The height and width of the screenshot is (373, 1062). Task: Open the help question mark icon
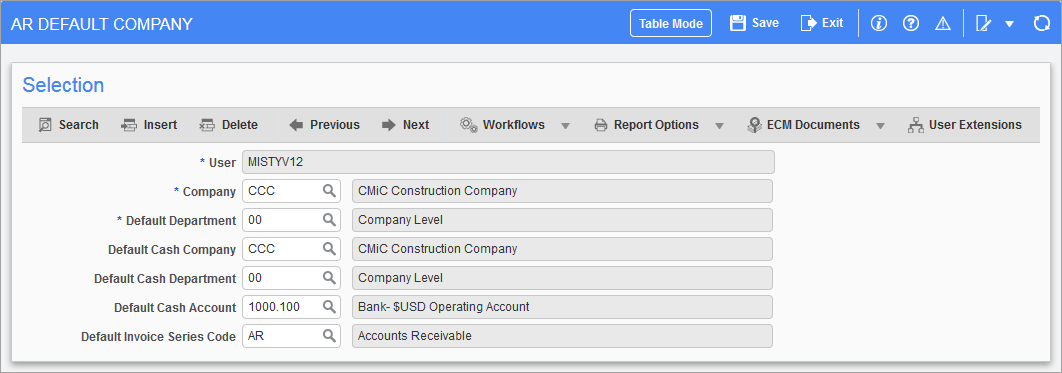(911, 24)
